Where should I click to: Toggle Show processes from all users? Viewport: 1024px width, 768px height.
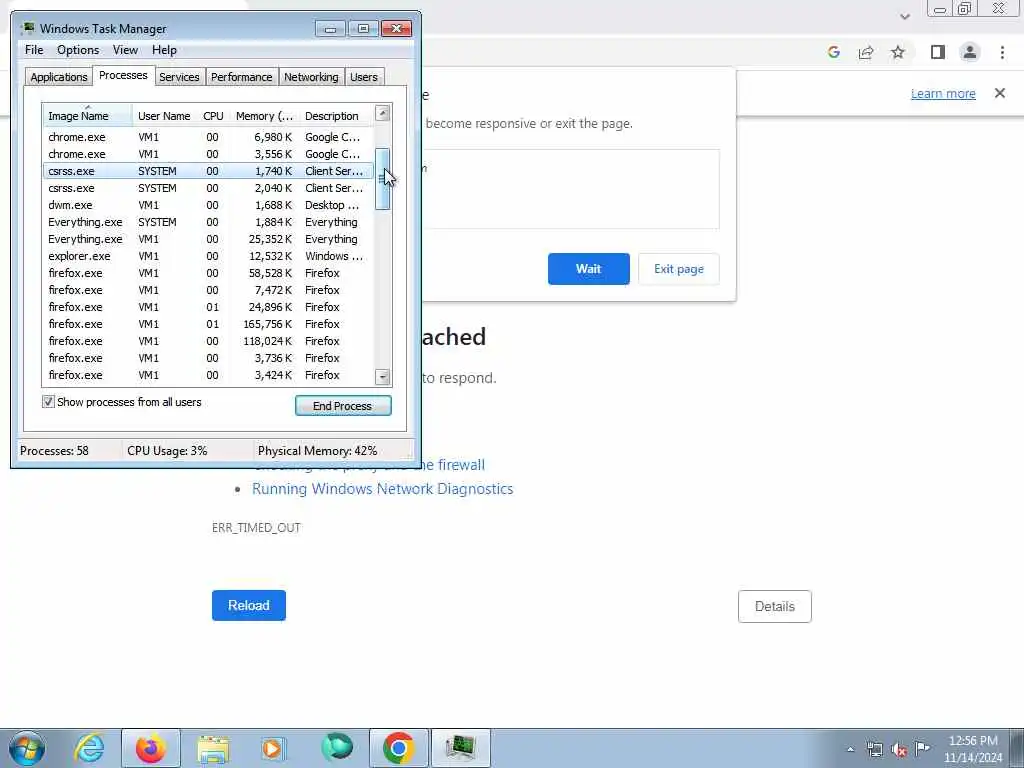point(48,402)
